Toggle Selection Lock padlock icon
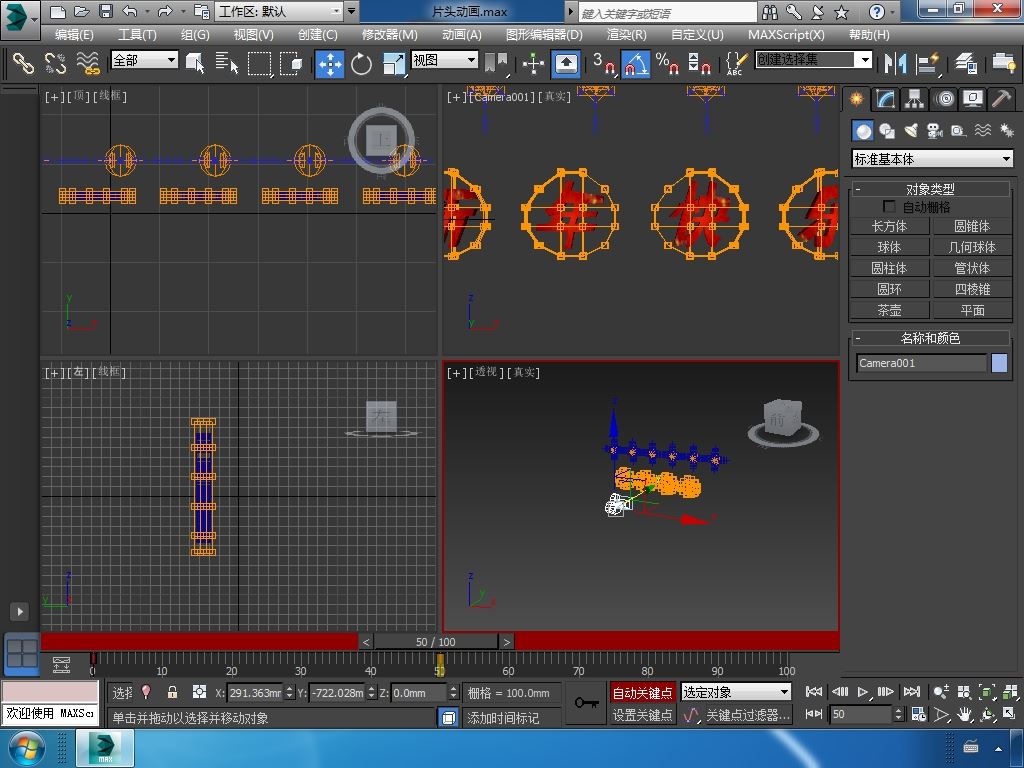Screen dimensions: 1024x768 coord(172,692)
